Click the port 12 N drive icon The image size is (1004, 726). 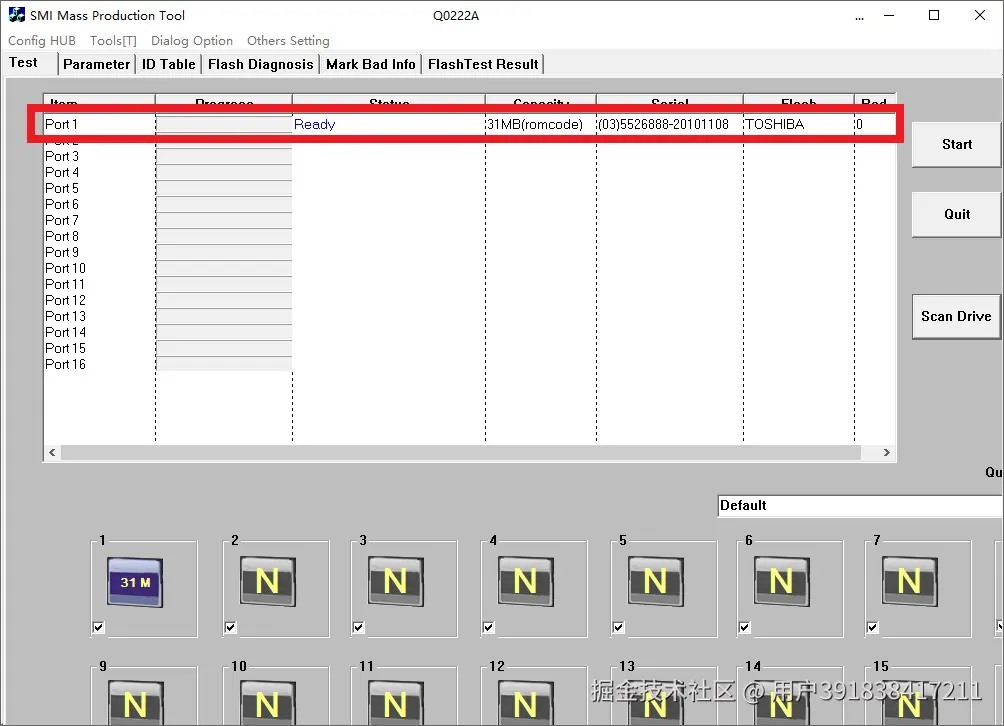[526, 703]
